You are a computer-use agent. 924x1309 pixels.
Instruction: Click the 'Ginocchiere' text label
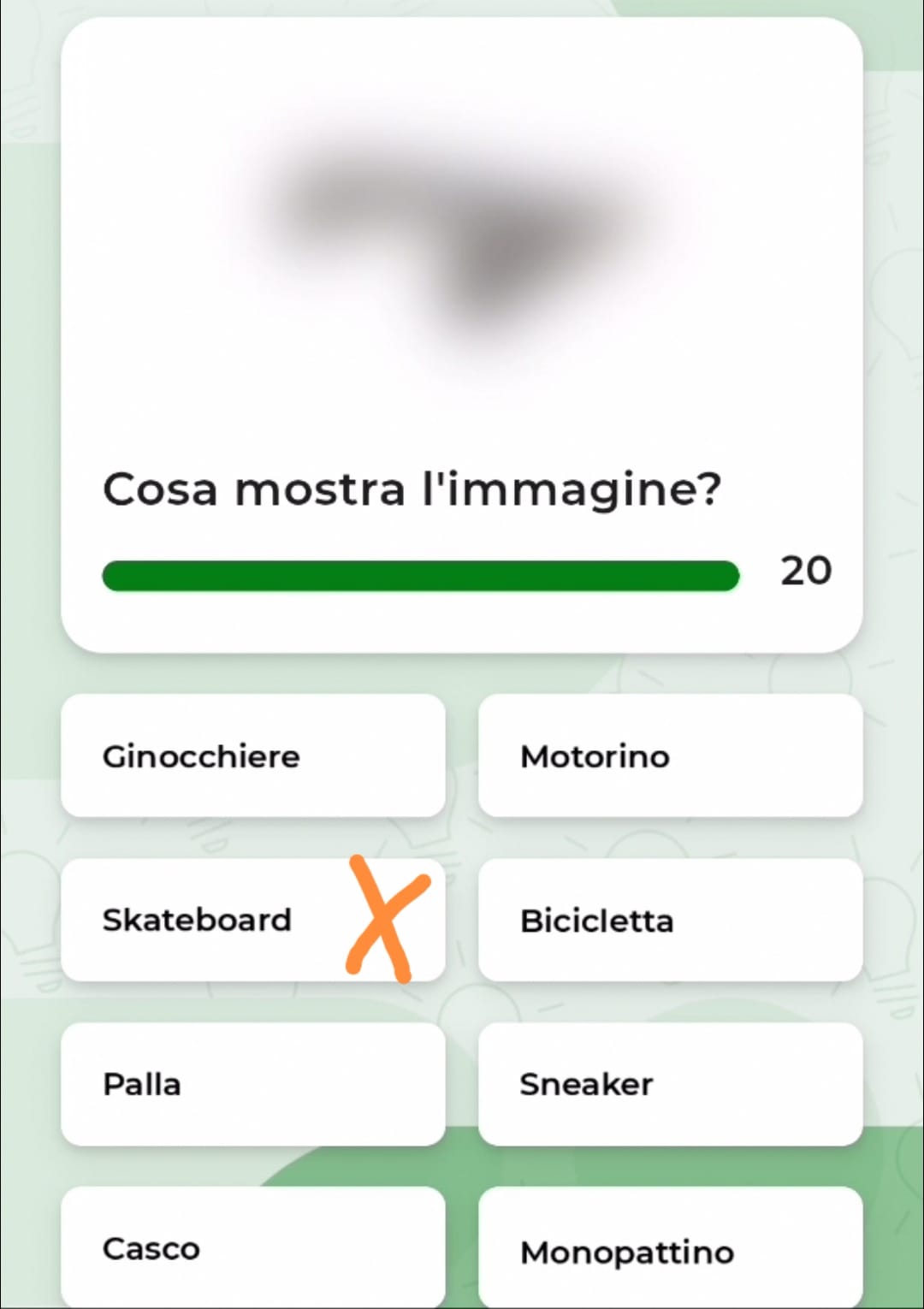click(201, 756)
